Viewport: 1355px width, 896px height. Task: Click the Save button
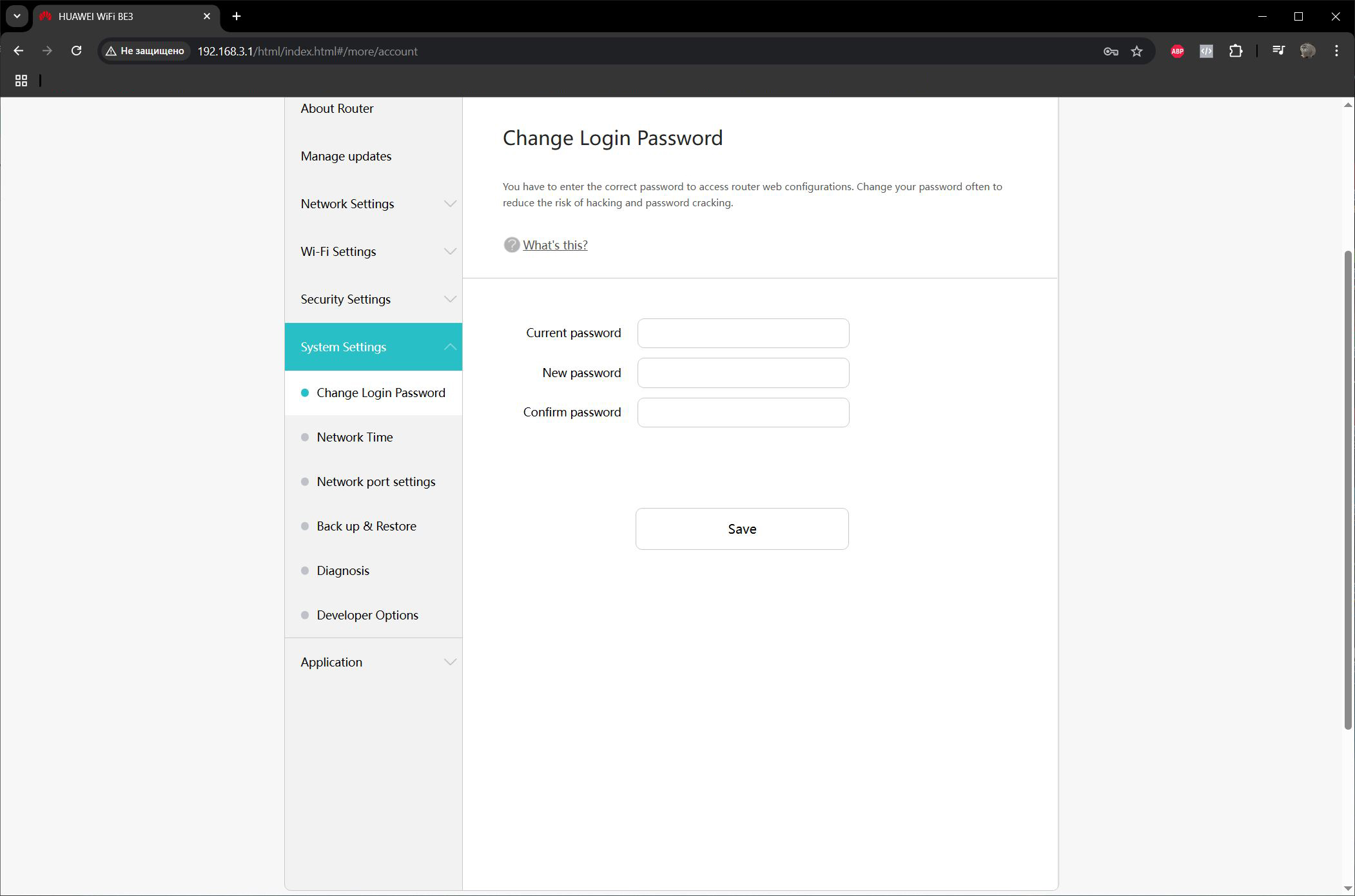click(x=742, y=529)
